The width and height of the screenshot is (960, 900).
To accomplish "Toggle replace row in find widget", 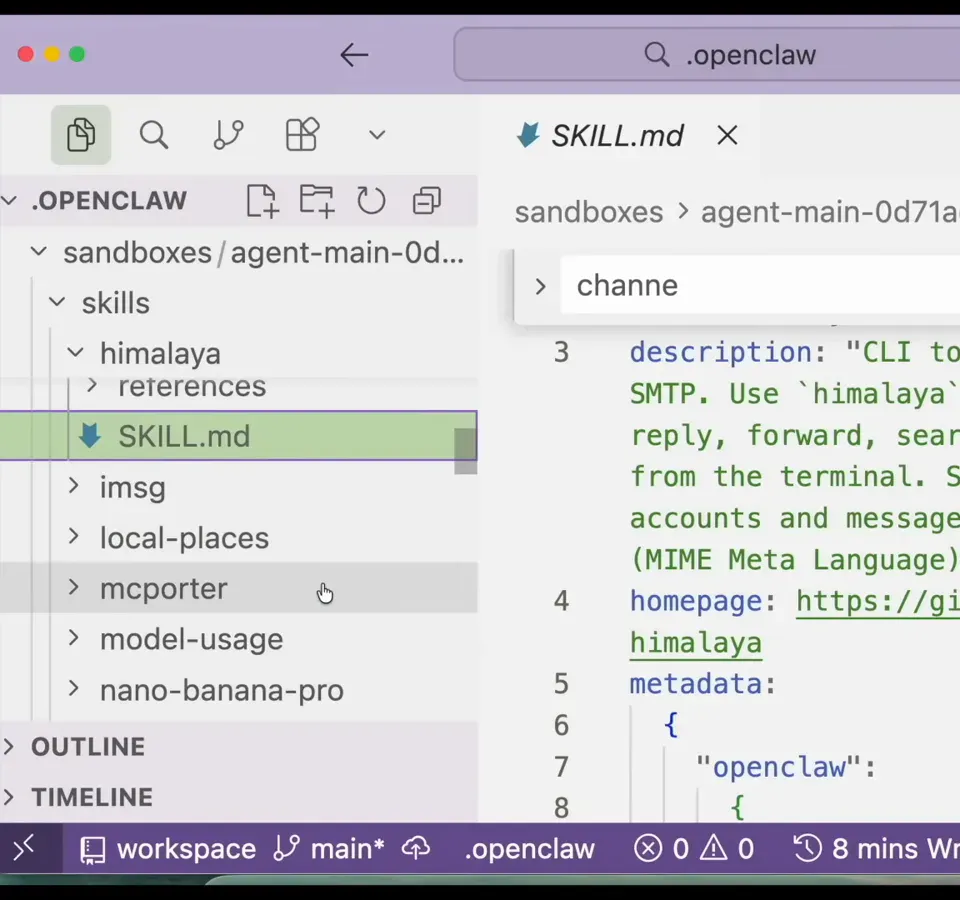I will tap(539, 286).
